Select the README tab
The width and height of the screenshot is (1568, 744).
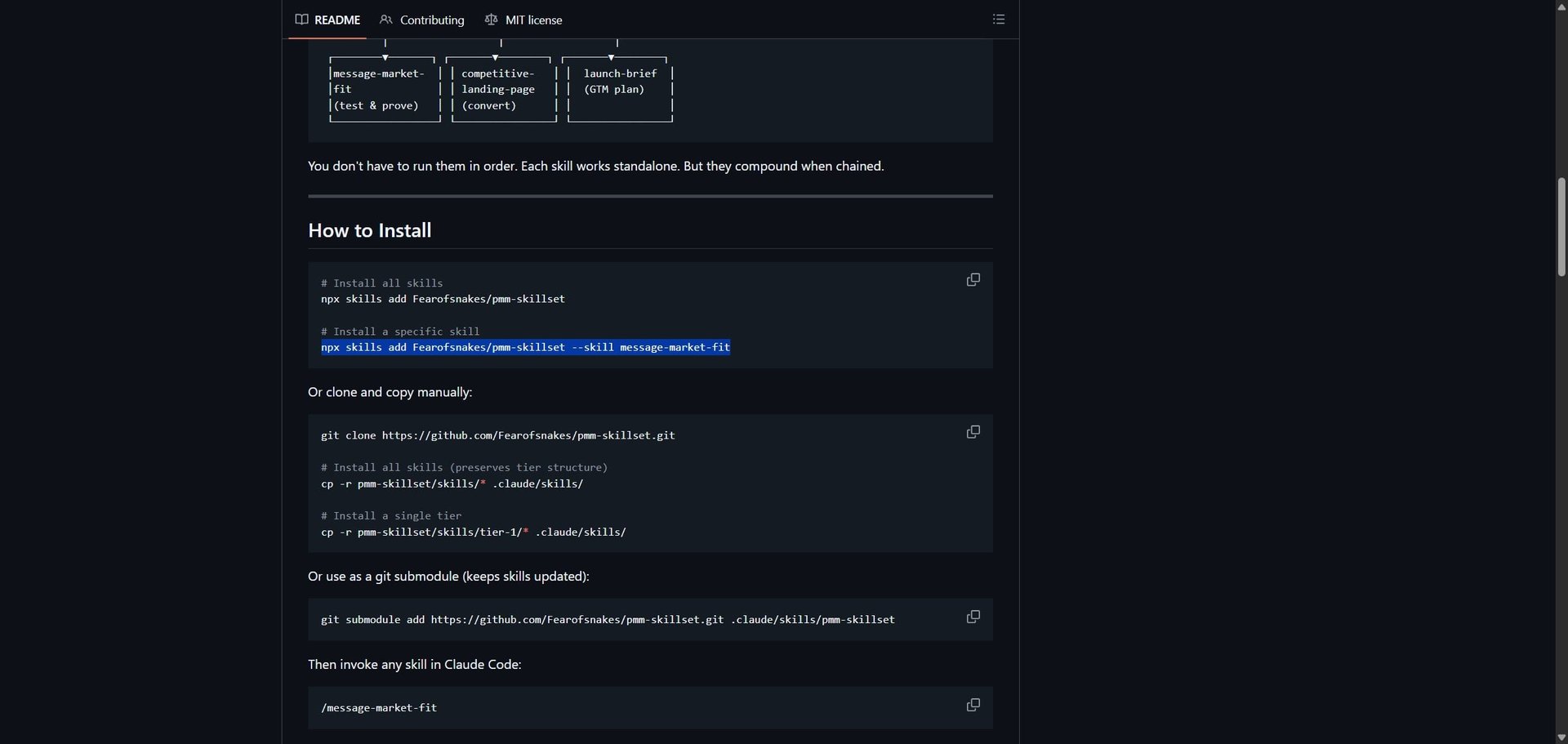327,20
